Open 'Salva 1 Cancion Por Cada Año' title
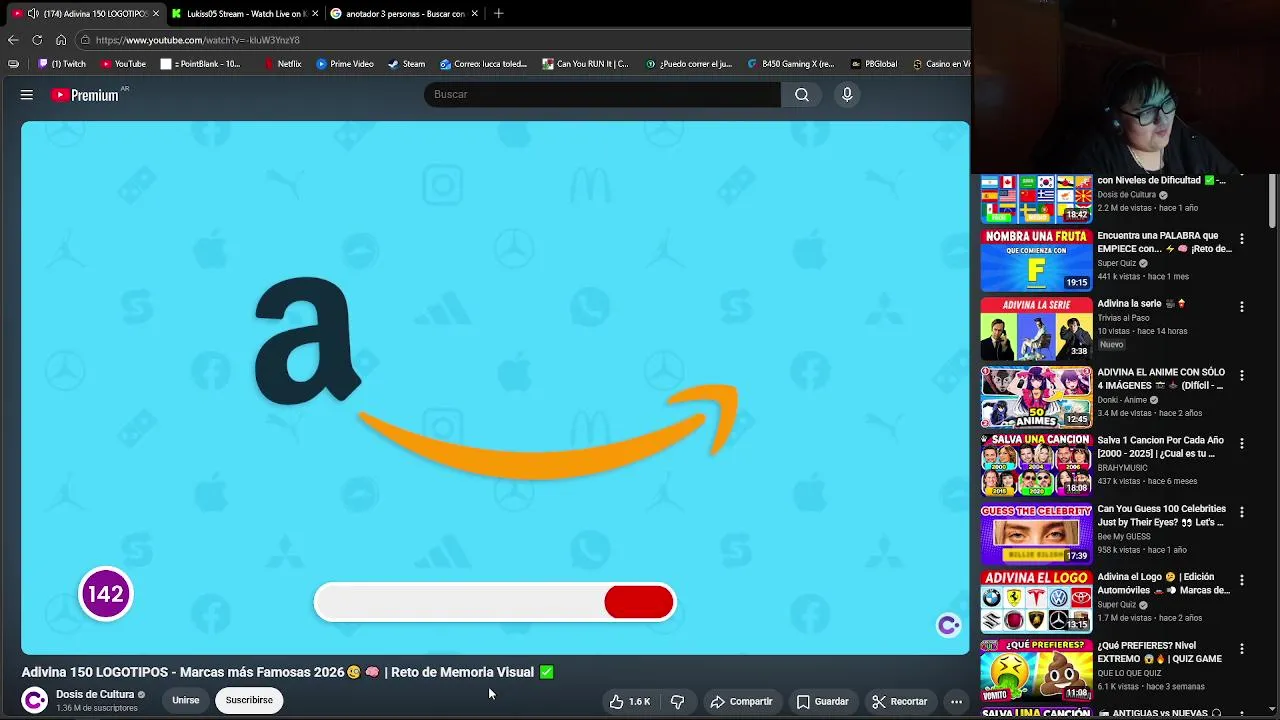 point(1160,447)
